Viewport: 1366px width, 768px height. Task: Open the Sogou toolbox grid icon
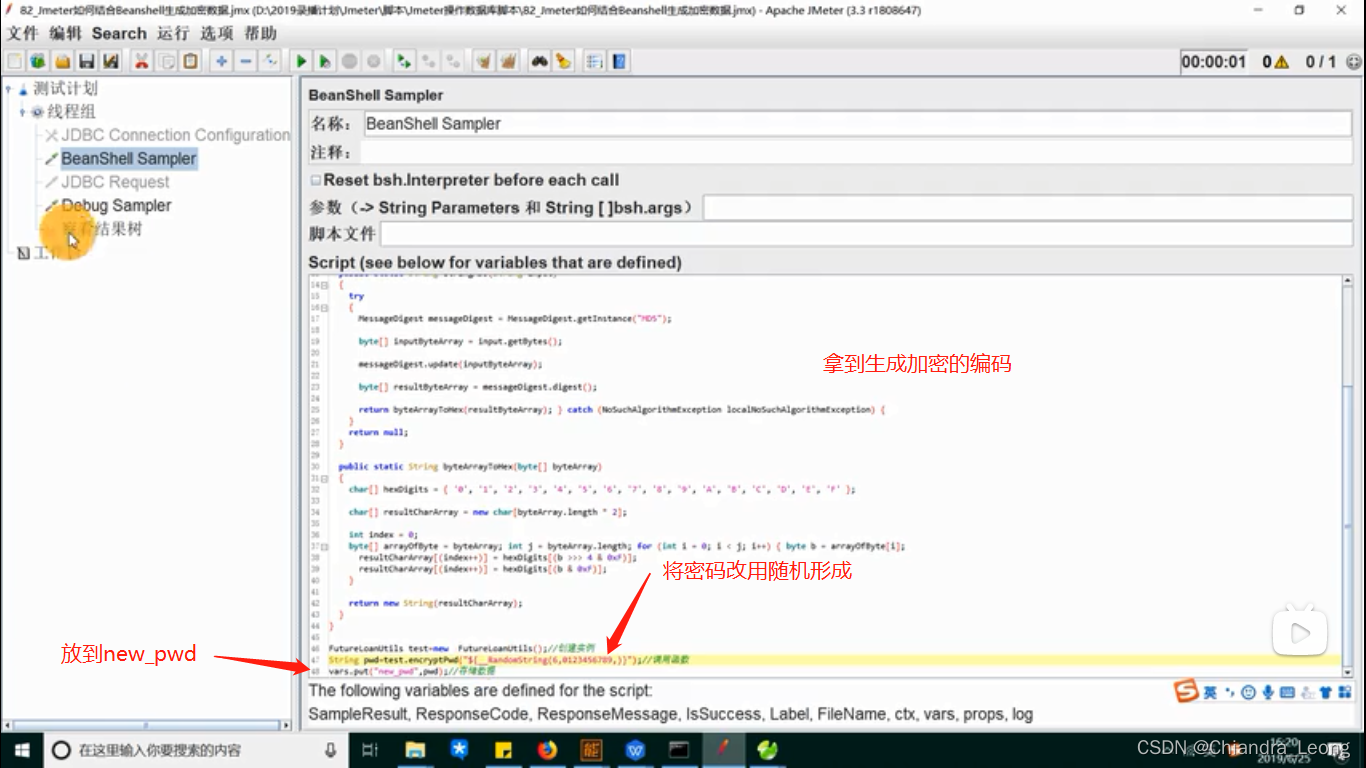click(1344, 692)
